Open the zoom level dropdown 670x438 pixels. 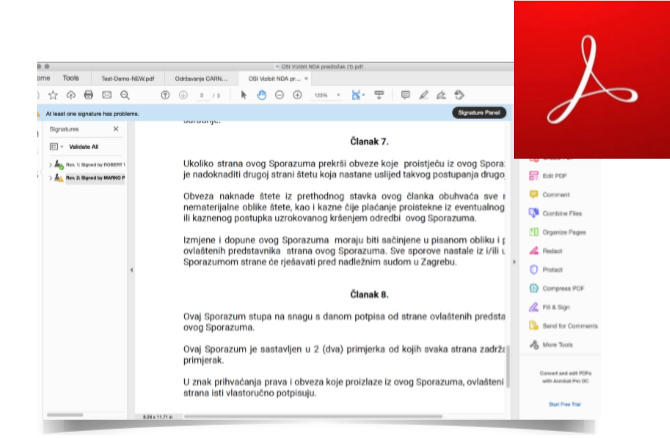338,95
